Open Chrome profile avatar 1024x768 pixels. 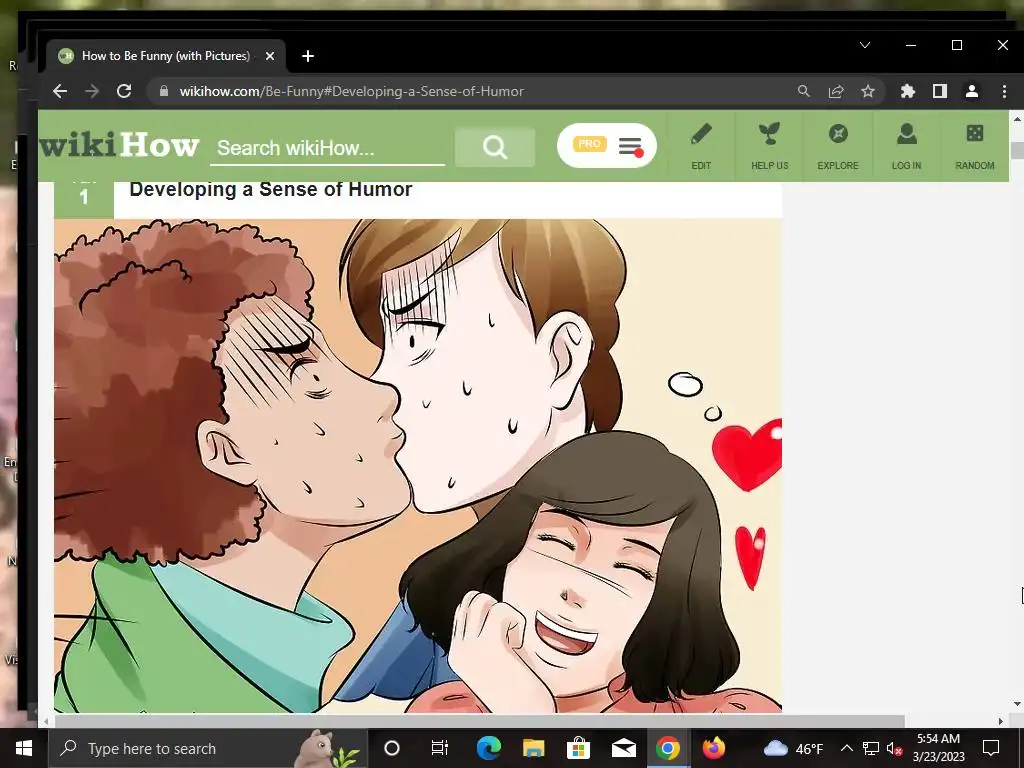pyautogui.click(x=972, y=91)
